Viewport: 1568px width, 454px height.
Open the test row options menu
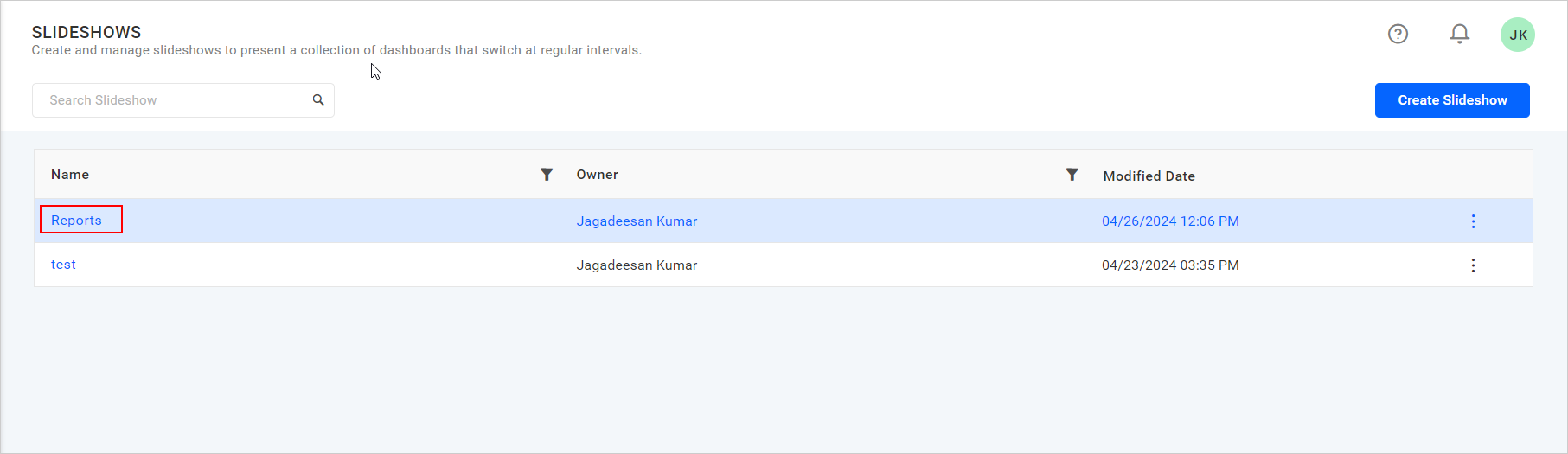(x=1473, y=265)
